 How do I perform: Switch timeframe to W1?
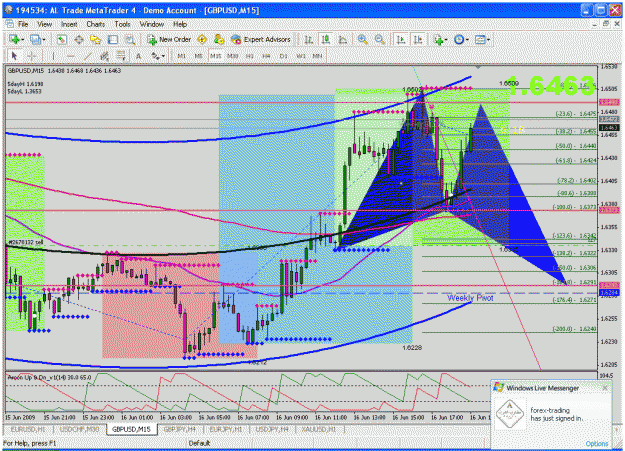[301, 56]
